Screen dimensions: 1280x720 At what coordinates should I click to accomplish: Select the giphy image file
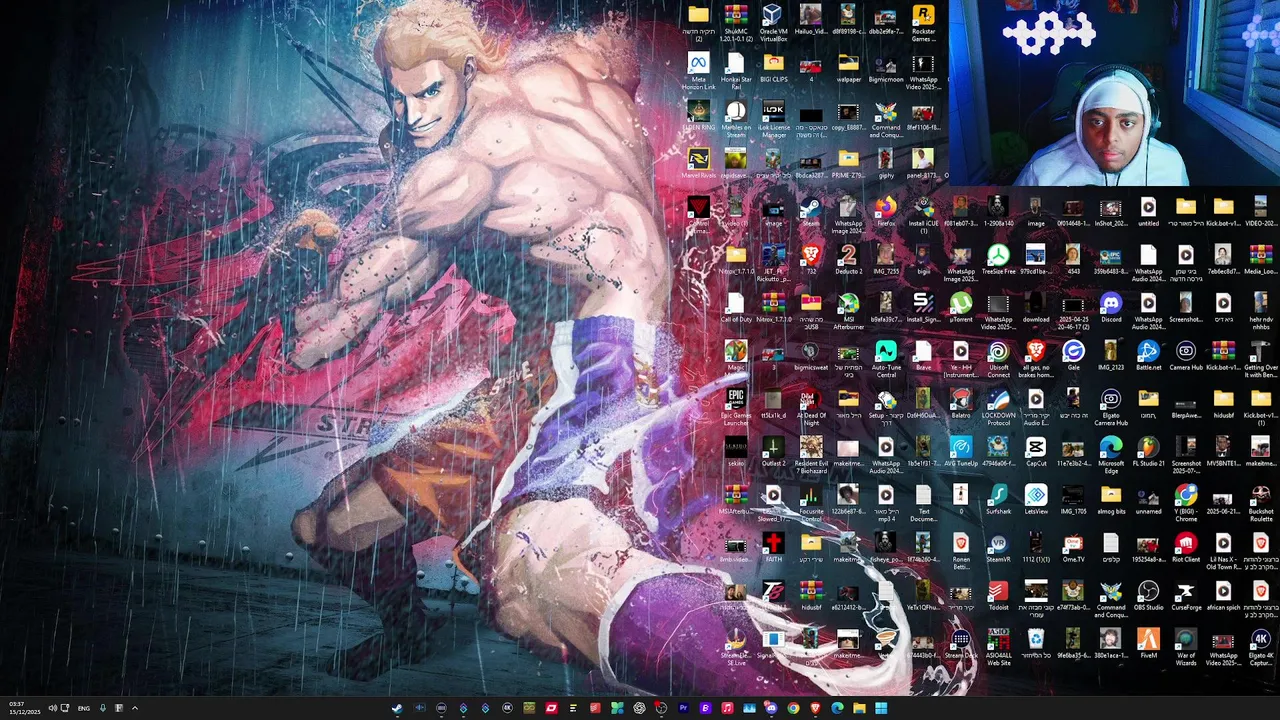886,164
